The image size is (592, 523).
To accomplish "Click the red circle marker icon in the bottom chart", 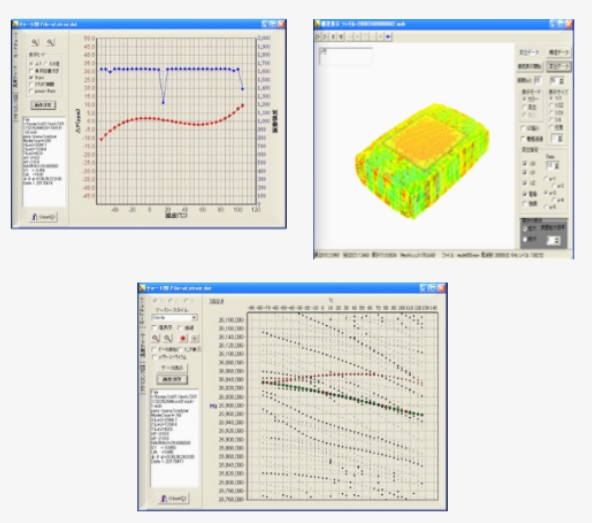I will pos(183,338).
